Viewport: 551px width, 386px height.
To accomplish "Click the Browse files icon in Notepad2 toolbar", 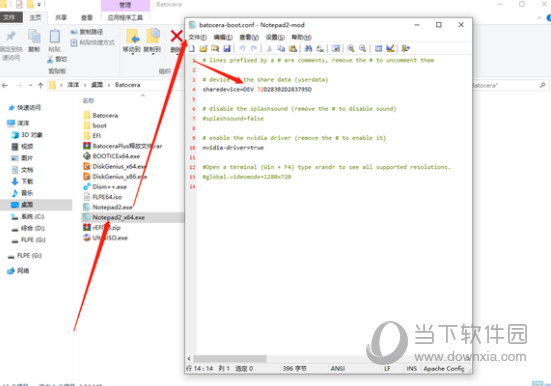I will coord(215,49).
